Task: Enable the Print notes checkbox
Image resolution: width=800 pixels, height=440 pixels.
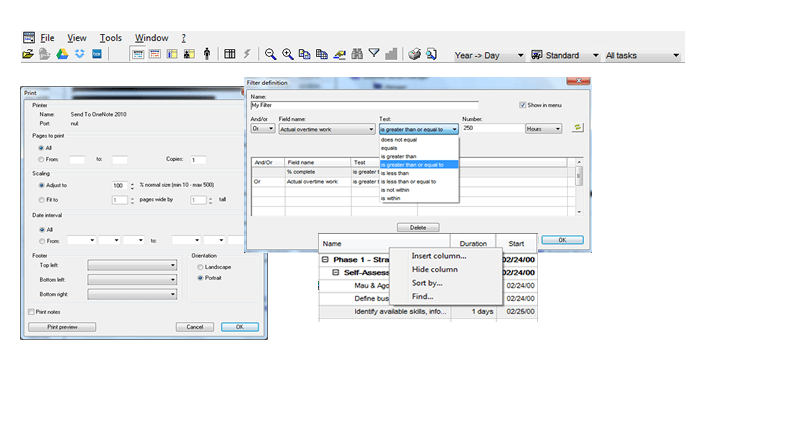Action: click(x=32, y=312)
